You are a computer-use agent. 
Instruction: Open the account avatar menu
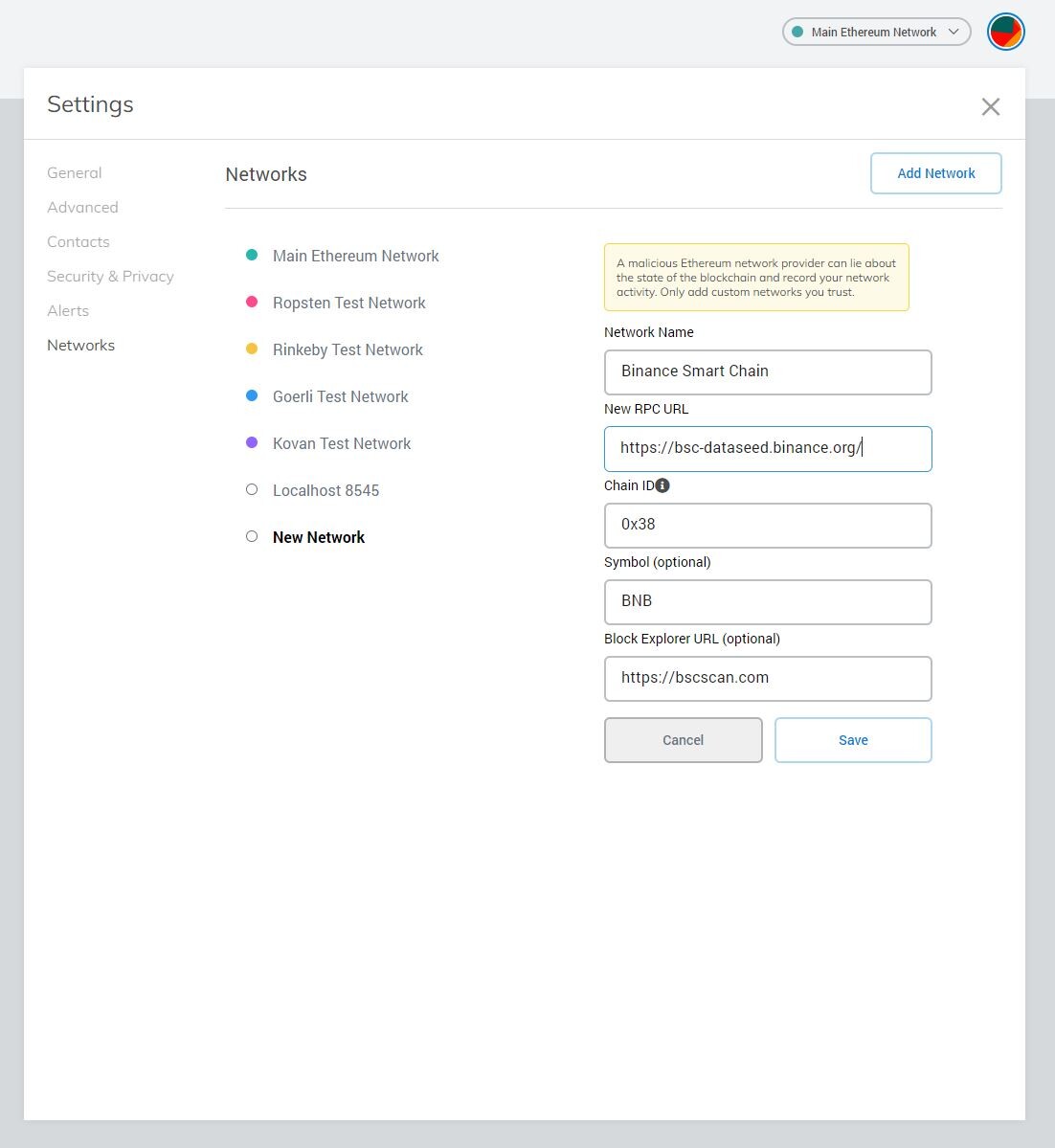click(x=1005, y=33)
